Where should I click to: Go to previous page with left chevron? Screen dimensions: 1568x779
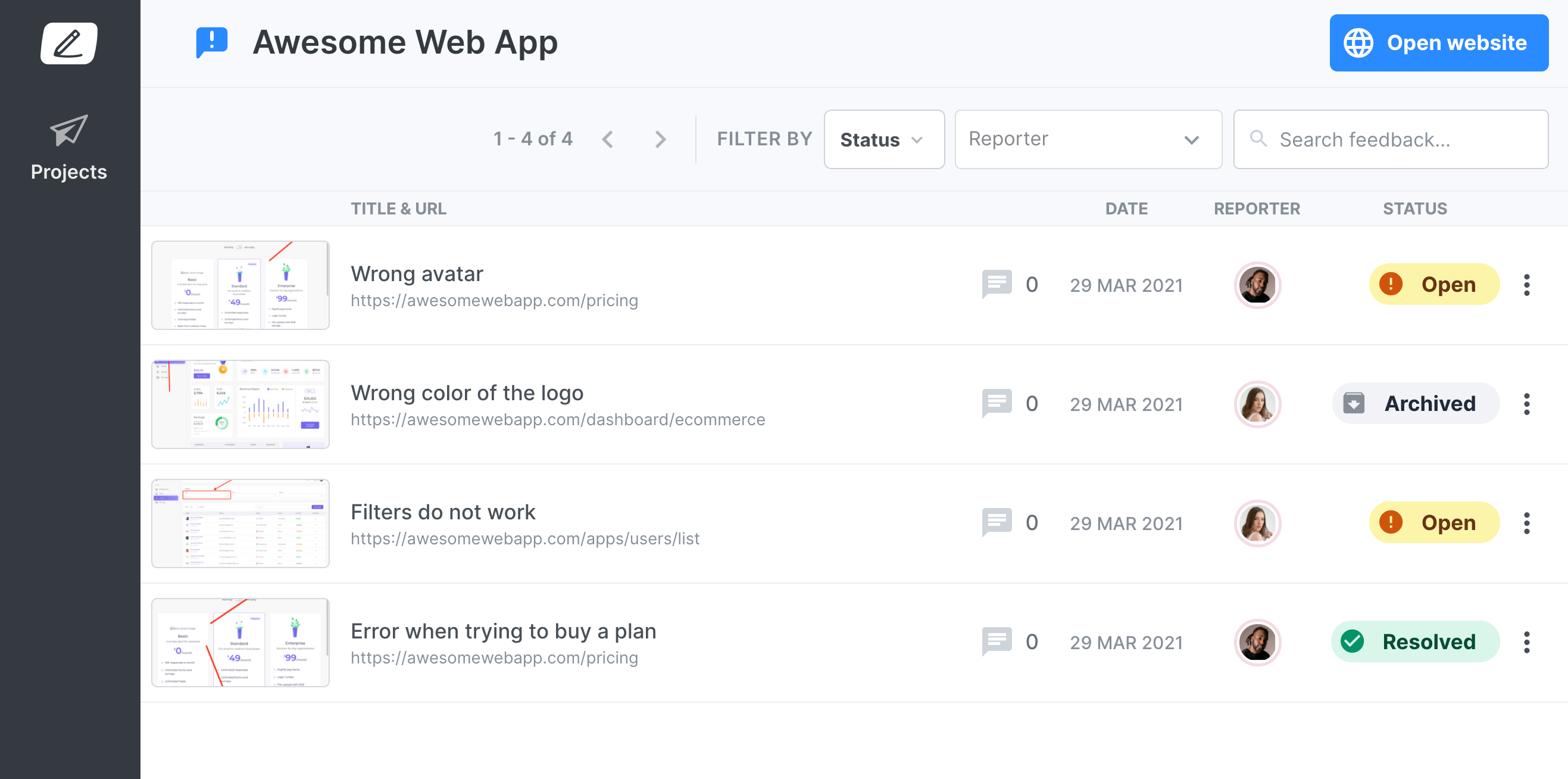click(x=607, y=139)
